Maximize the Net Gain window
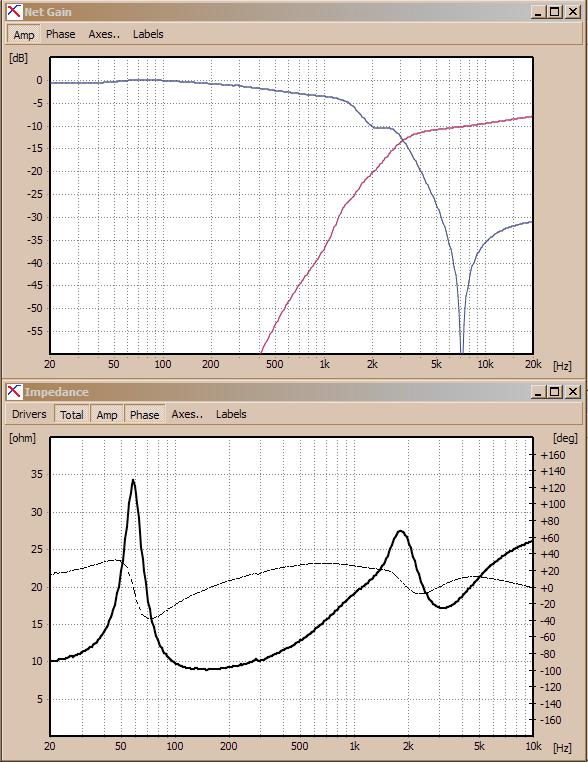 coord(555,12)
